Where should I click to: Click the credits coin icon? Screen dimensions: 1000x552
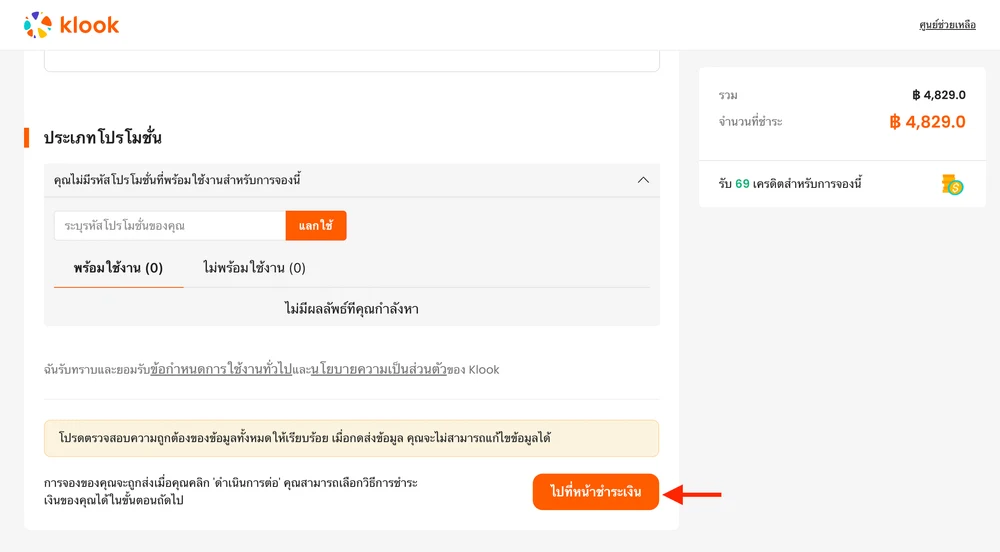[x=952, y=184]
